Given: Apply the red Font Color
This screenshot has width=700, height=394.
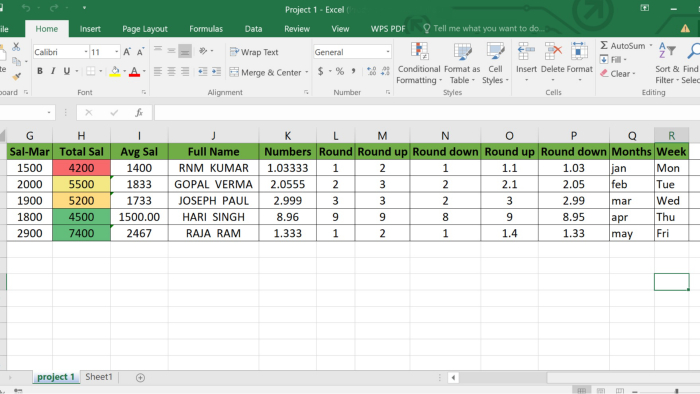Looking at the screenshot, I should (134, 71).
